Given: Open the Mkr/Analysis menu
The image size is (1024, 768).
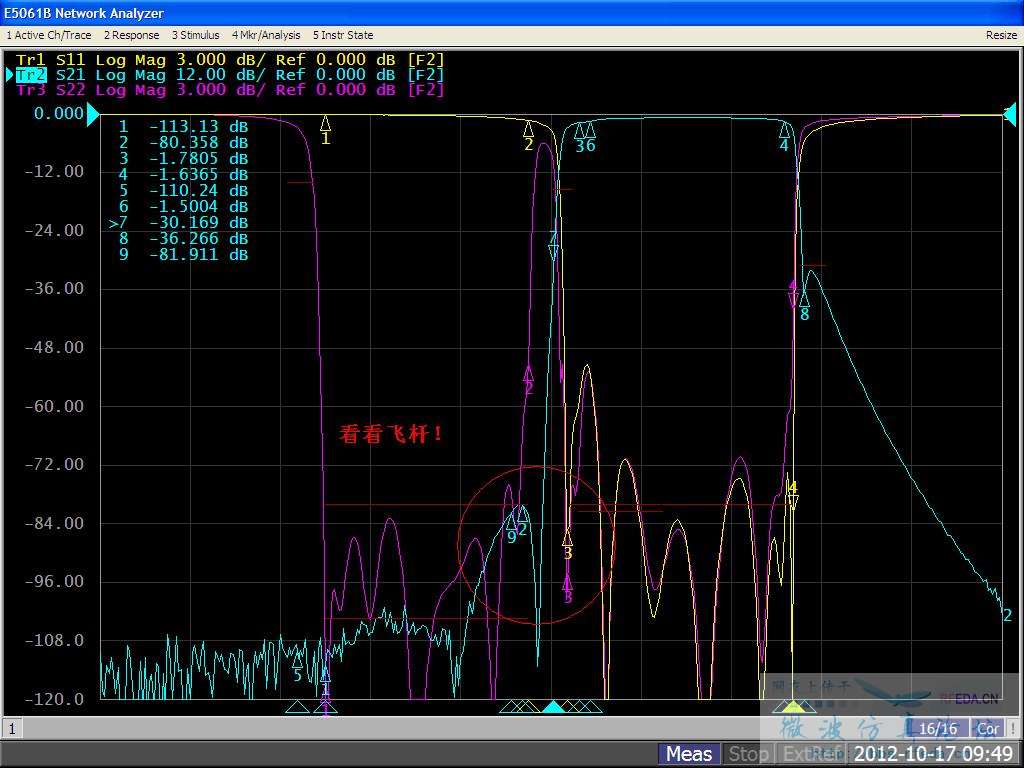Looking at the screenshot, I should [266, 35].
